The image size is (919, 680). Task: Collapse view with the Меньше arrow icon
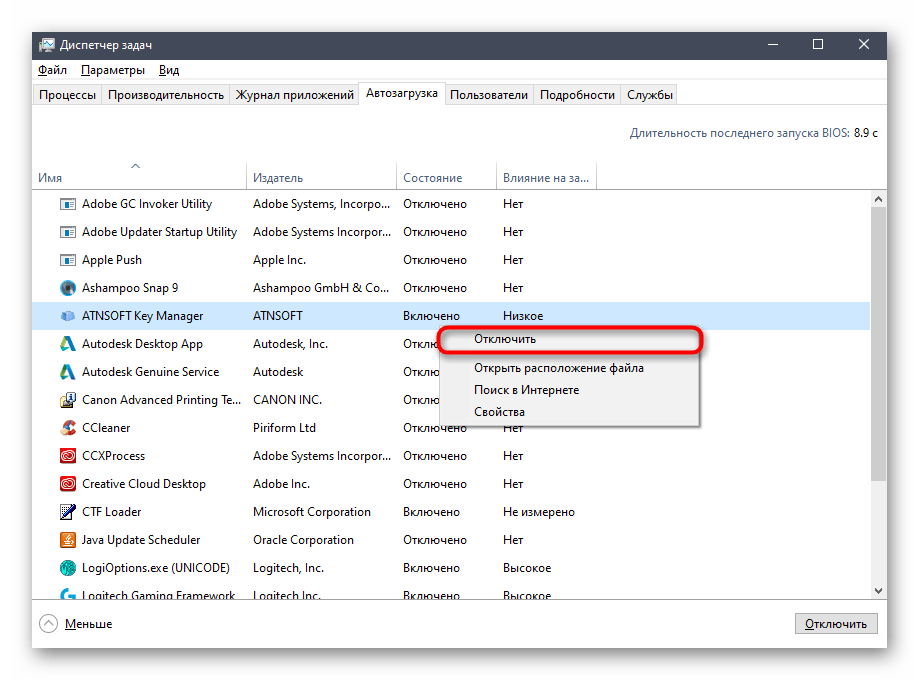pyautogui.click(x=49, y=624)
